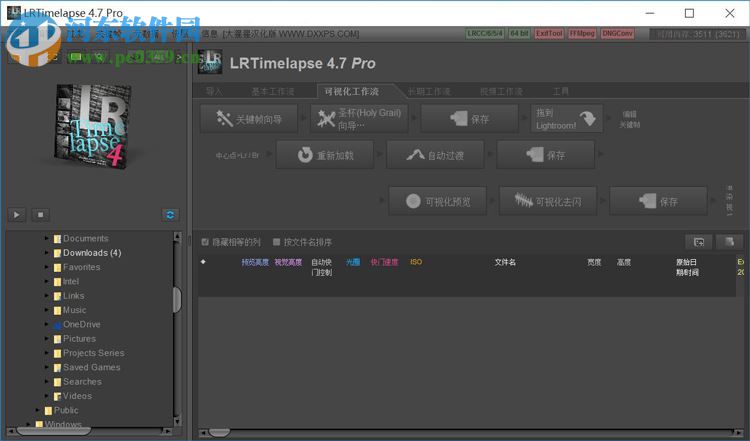Click the 重新加载 reload button
The image size is (750, 441).
point(325,155)
